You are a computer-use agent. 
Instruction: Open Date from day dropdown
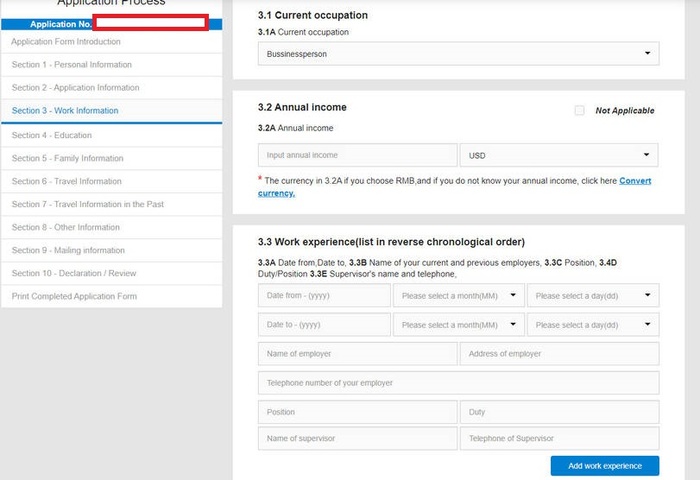593,295
